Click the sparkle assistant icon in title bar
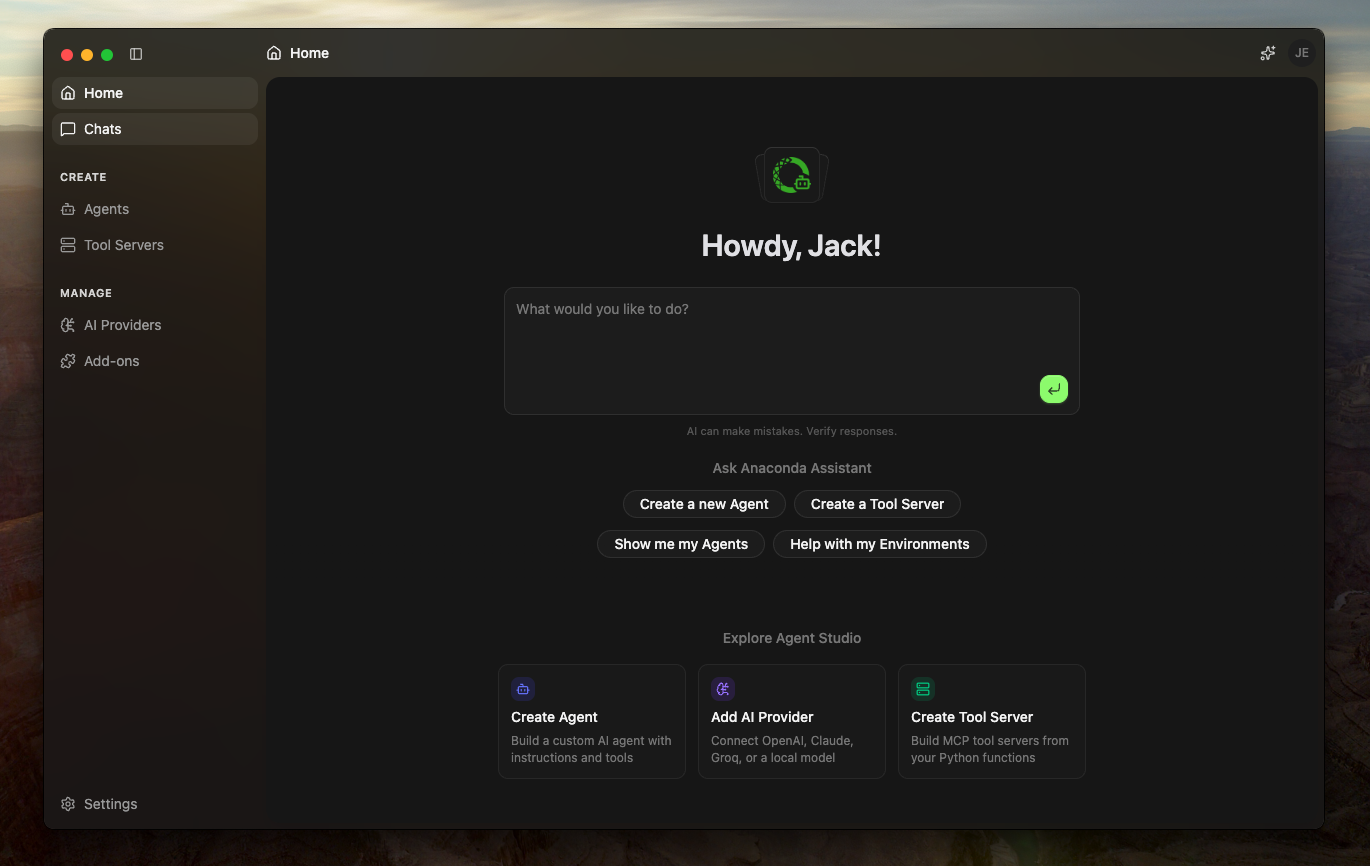Viewport: 1370px width, 866px height. point(1268,53)
